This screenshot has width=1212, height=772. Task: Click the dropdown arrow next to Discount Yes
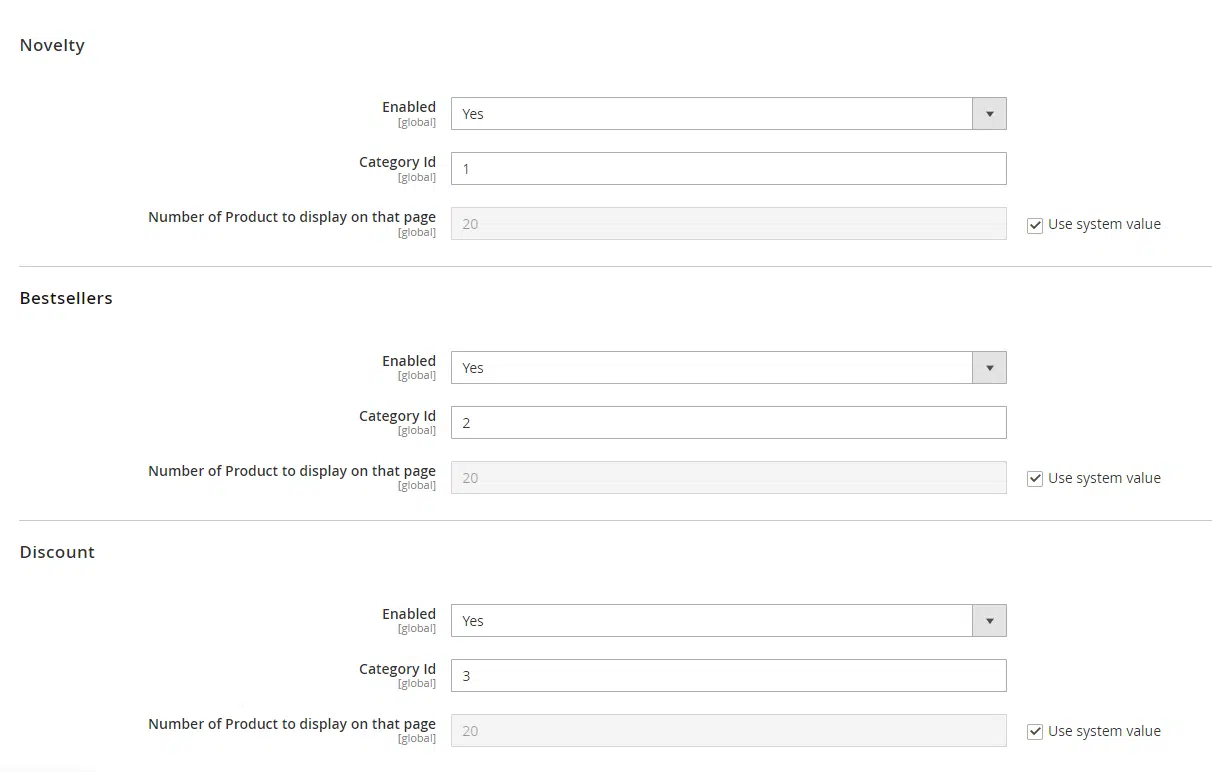pyautogui.click(x=989, y=620)
